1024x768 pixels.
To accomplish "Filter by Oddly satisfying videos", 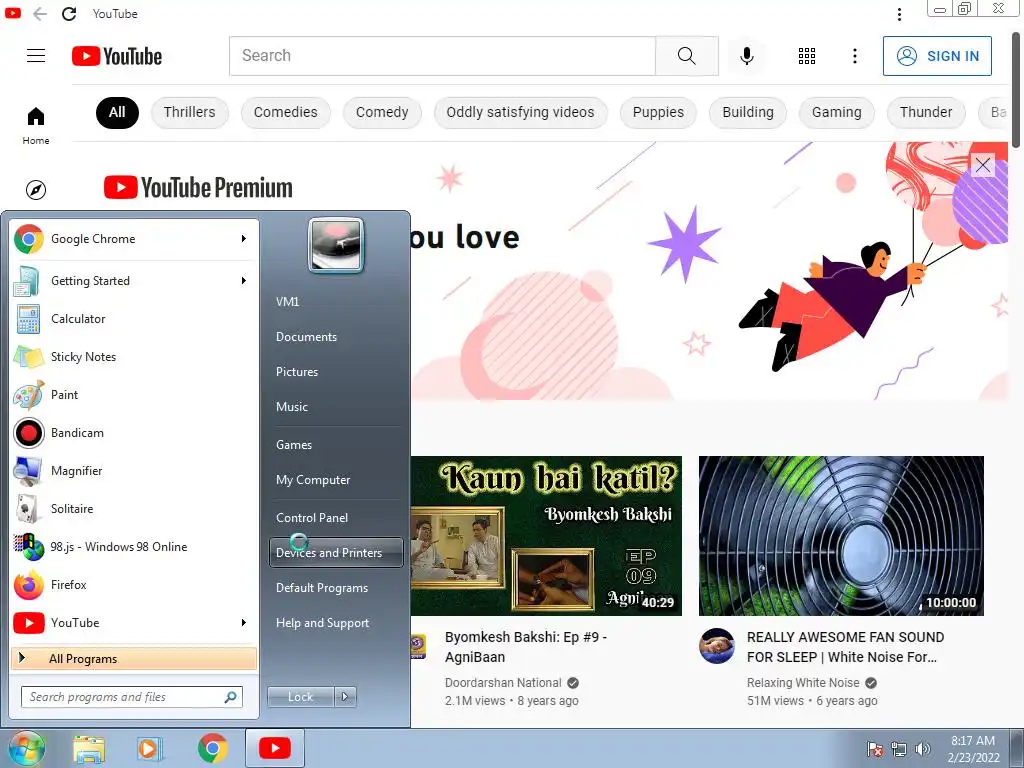I will coord(520,112).
